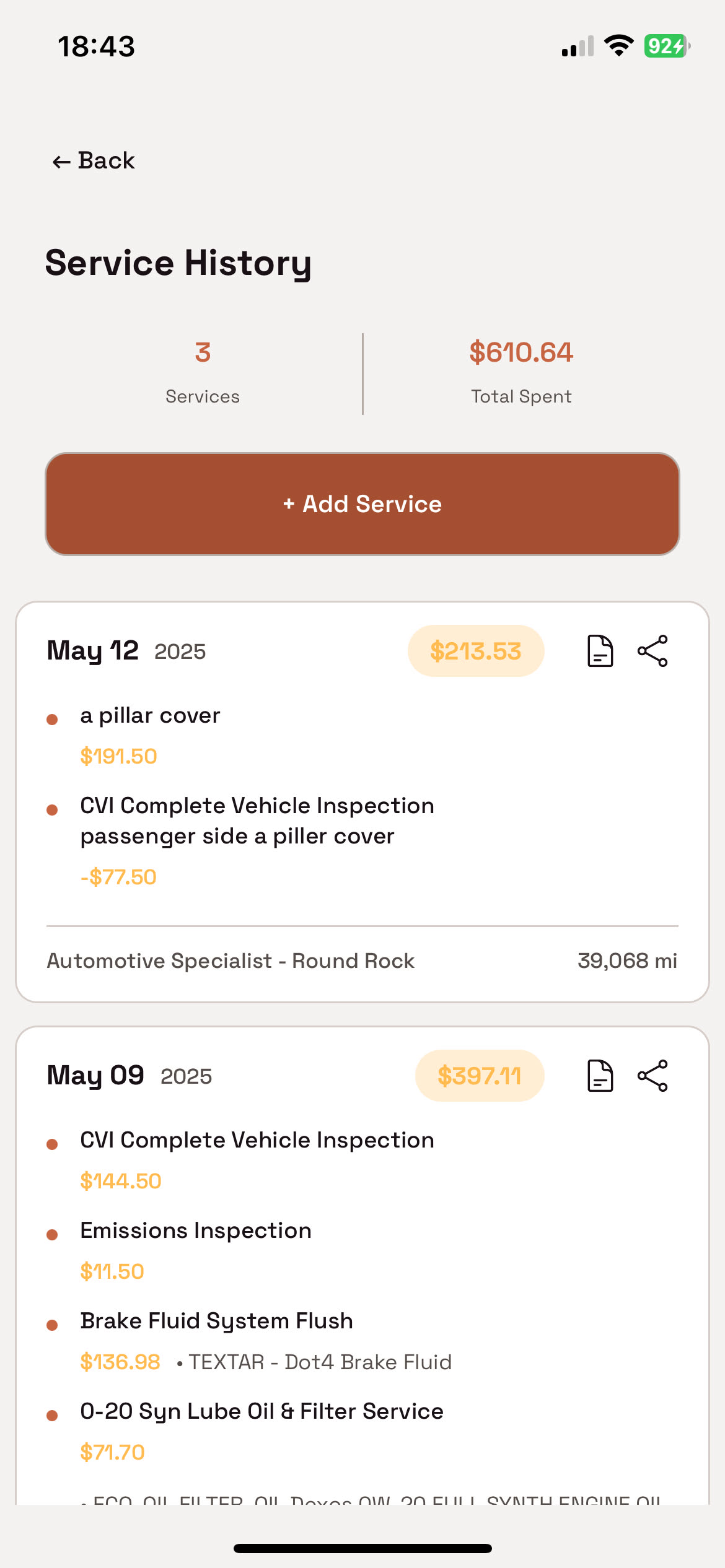Image resolution: width=725 pixels, height=1568 pixels.
Task: Tap Brake Fluid System Flush item
Action: 216,1321
